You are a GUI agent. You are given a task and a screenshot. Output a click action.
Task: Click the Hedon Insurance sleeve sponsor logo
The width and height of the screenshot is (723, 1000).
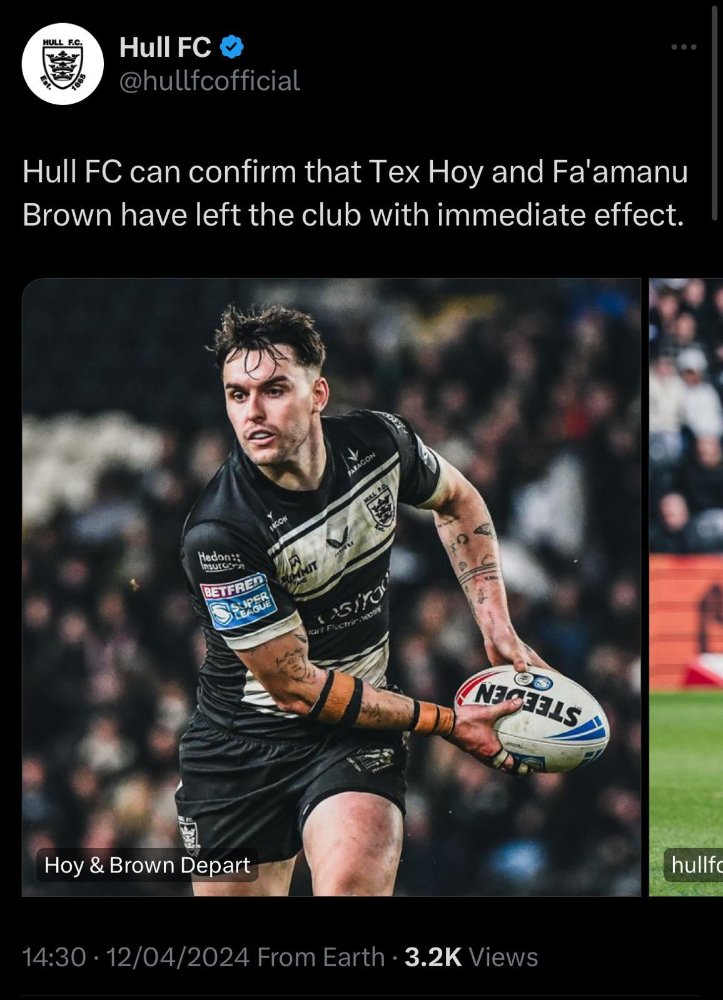tap(221, 561)
